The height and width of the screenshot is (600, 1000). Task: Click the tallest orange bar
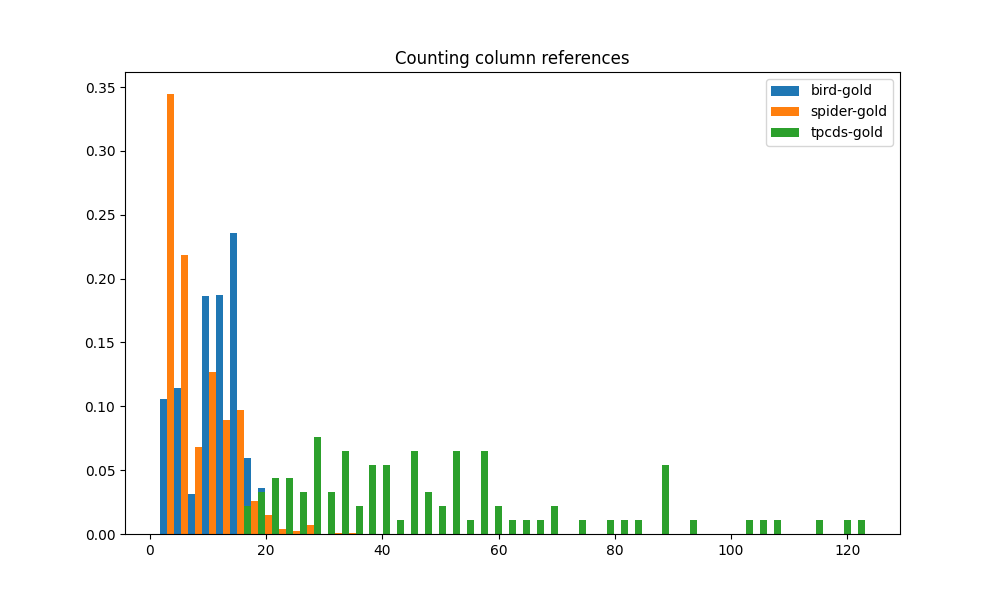(170, 314)
